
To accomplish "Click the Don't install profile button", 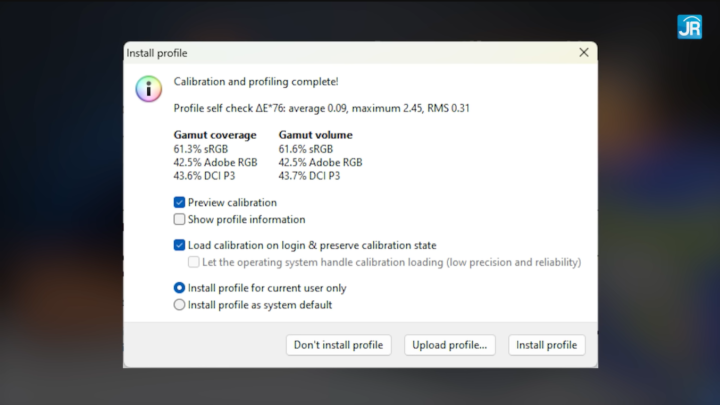I will coord(338,345).
